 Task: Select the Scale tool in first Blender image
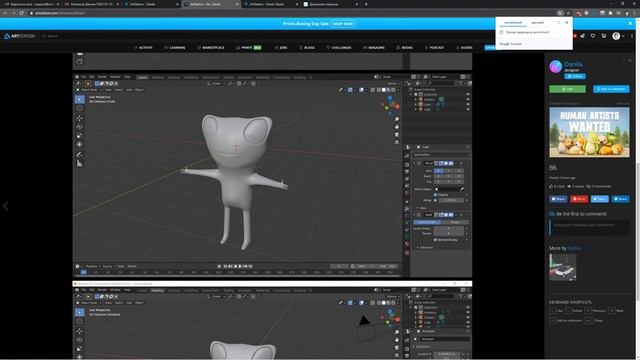click(x=80, y=136)
